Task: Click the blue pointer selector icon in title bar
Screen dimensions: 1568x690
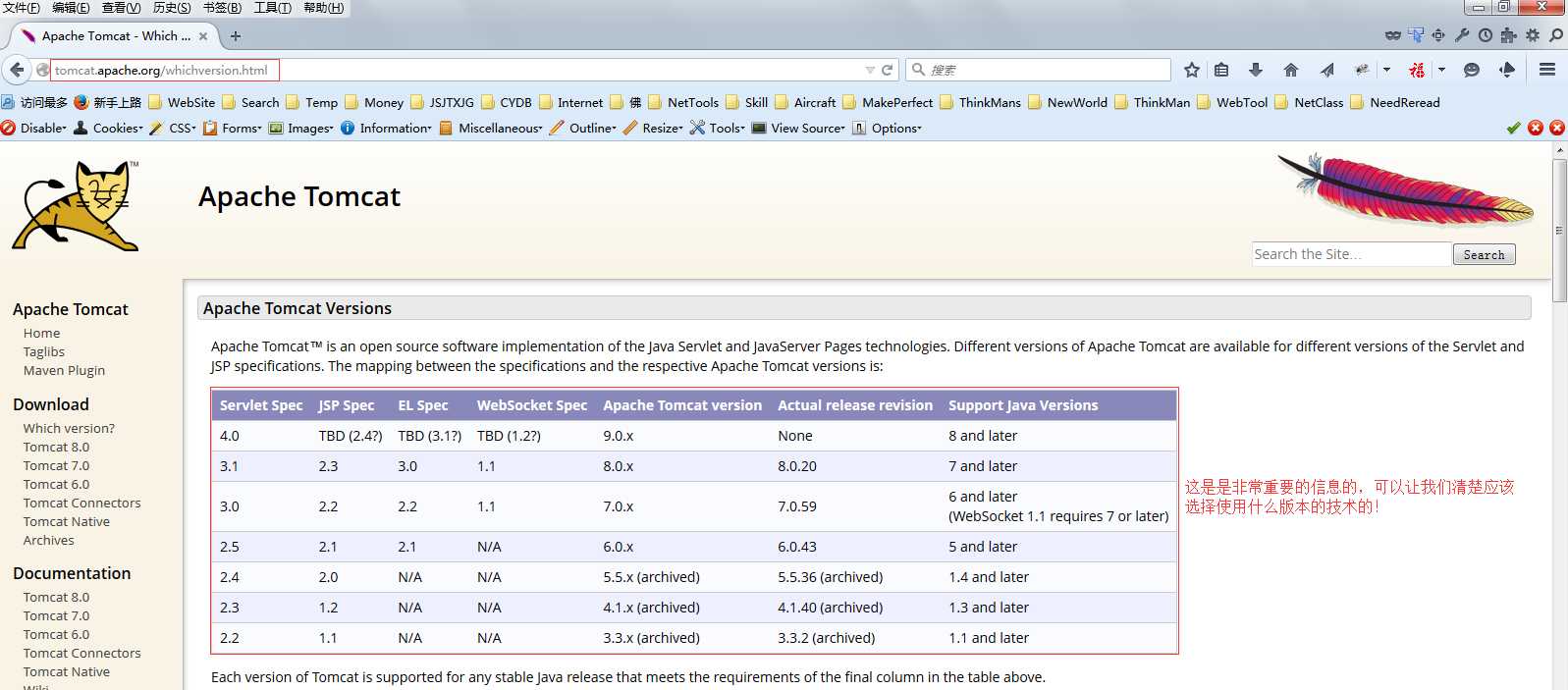Action: [x=1416, y=35]
